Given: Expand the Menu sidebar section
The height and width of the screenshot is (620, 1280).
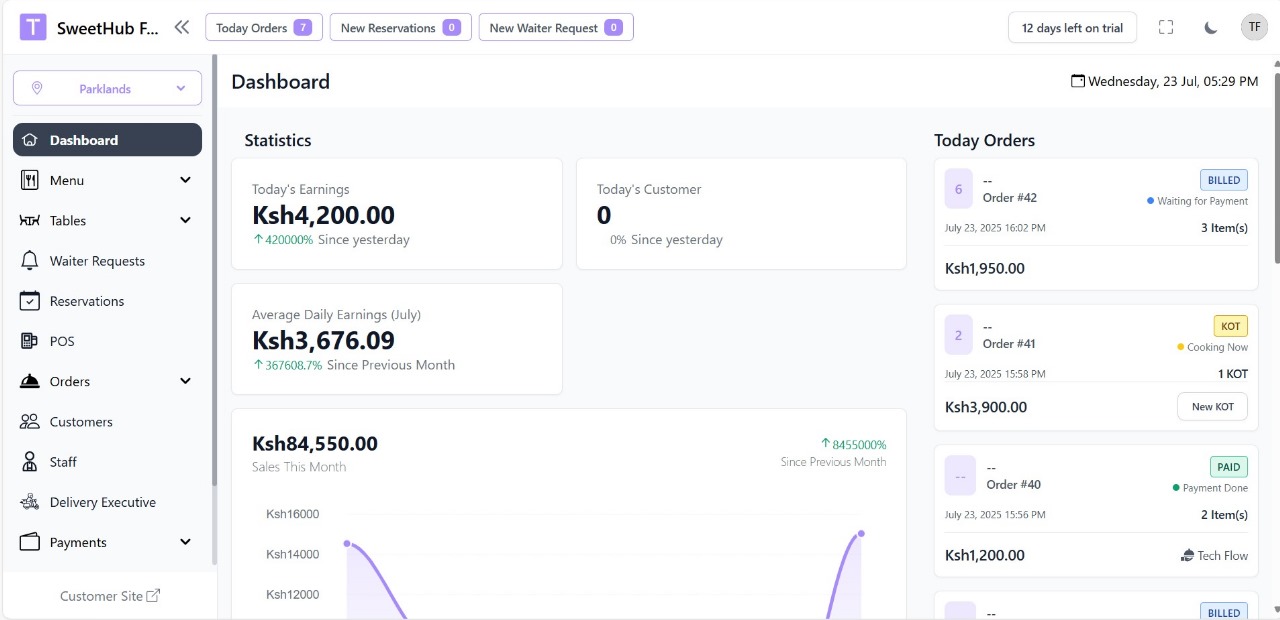Looking at the screenshot, I should [x=184, y=180].
